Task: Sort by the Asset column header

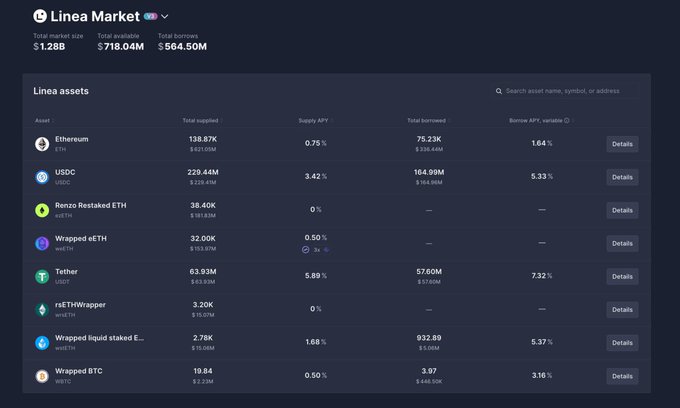Action: click(42, 121)
